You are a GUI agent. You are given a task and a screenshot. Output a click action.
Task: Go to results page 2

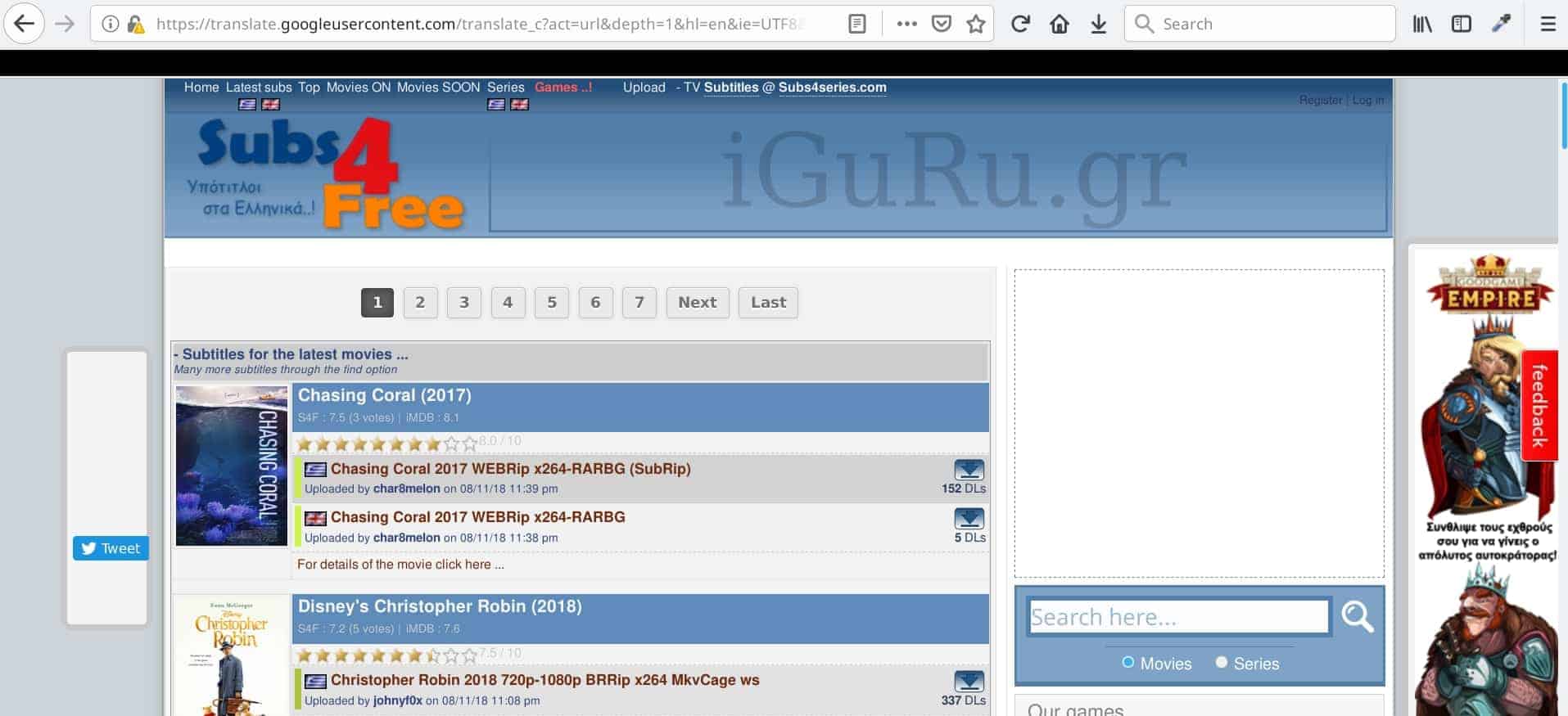coord(420,303)
